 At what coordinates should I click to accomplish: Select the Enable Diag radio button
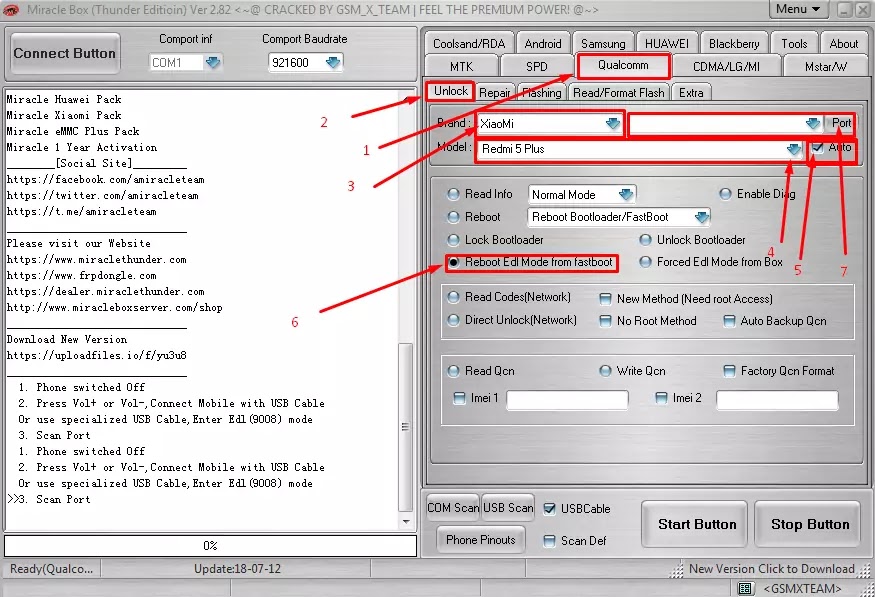tap(725, 194)
